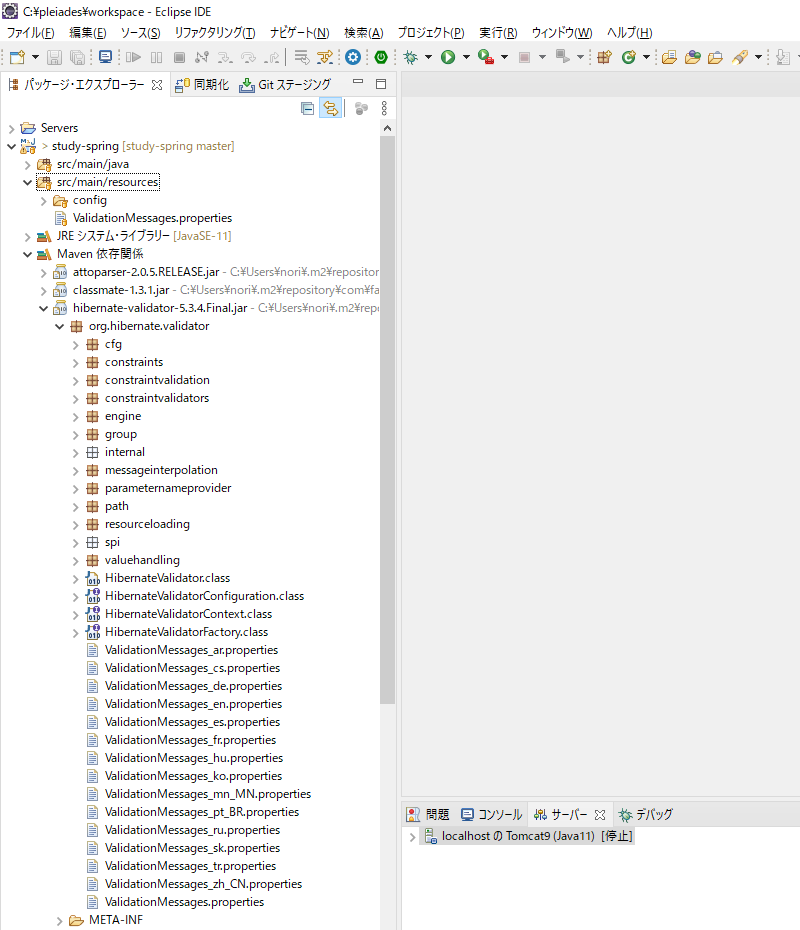800x930 pixels.
Task: Minimize the Package Explorer panel
Action: point(358,82)
